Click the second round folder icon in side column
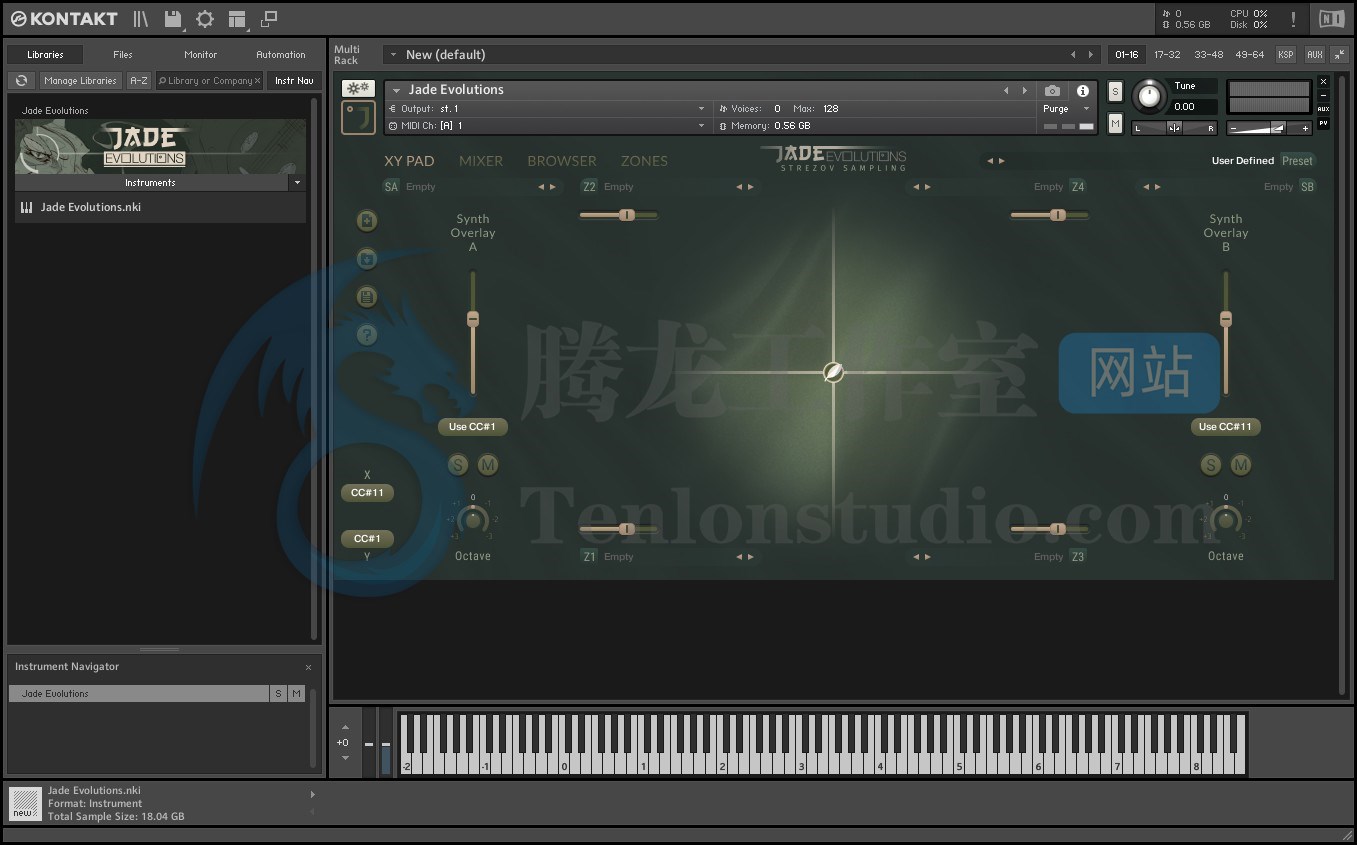Image resolution: width=1357 pixels, height=845 pixels. coord(367,259)
